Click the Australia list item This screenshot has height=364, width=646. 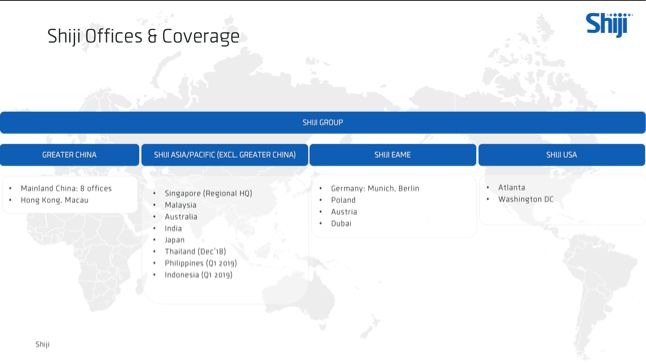181,217
